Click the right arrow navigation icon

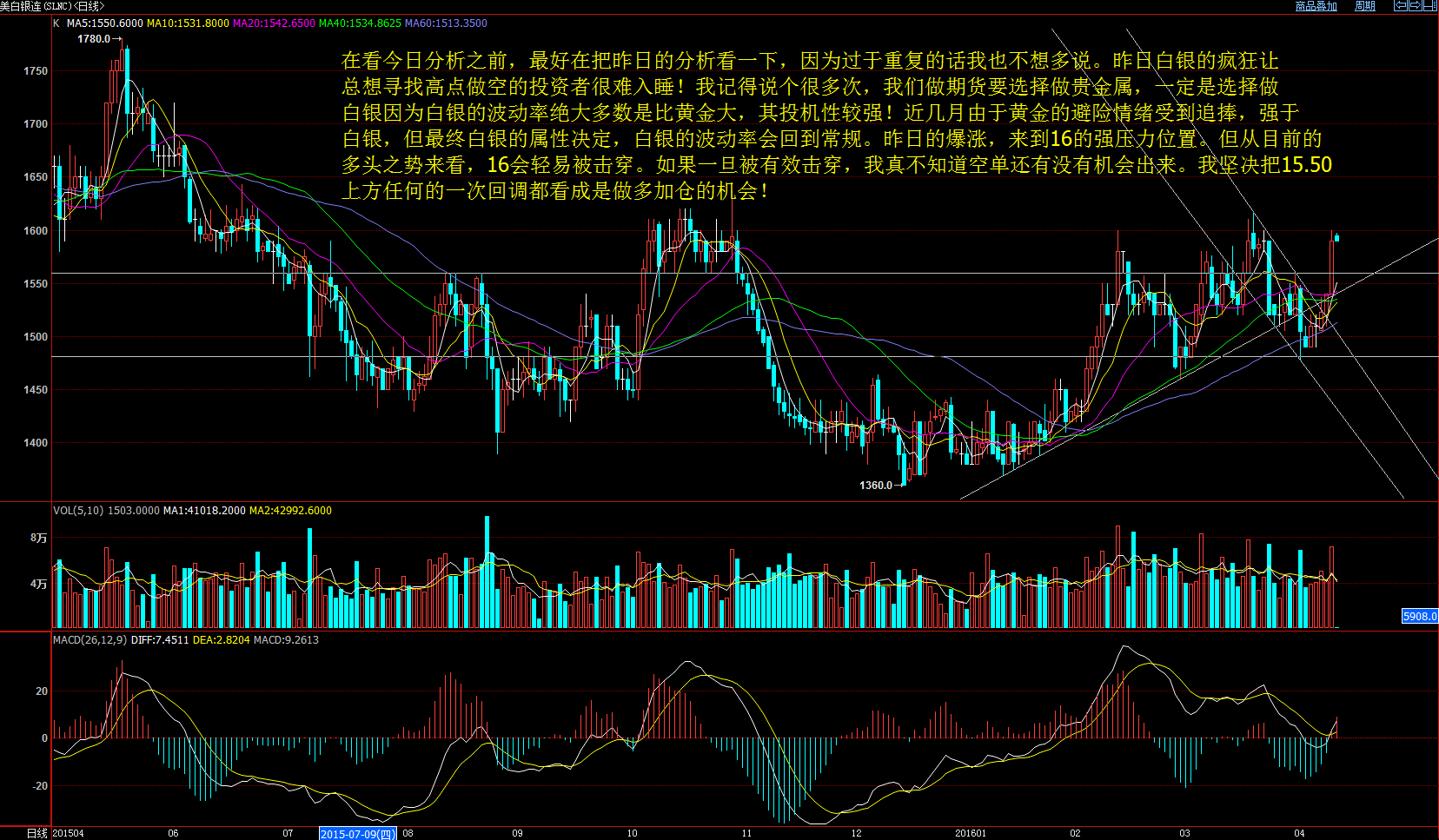(1414, 6)
